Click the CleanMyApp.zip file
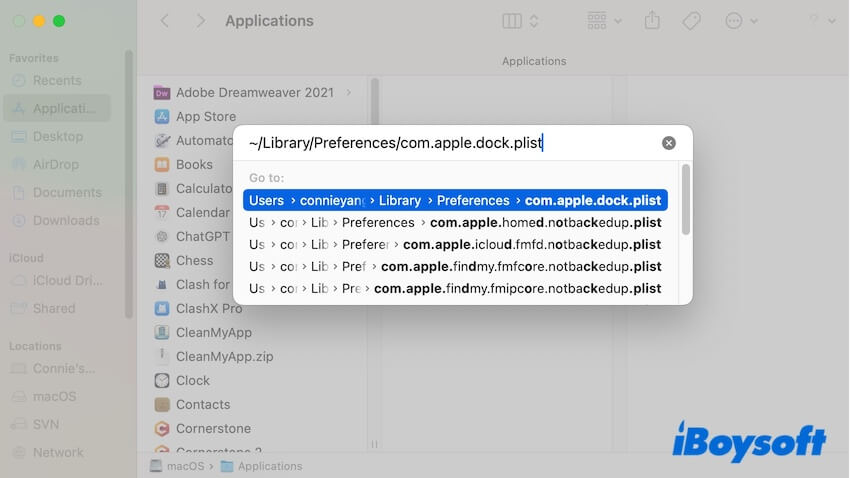 [224, 356]
